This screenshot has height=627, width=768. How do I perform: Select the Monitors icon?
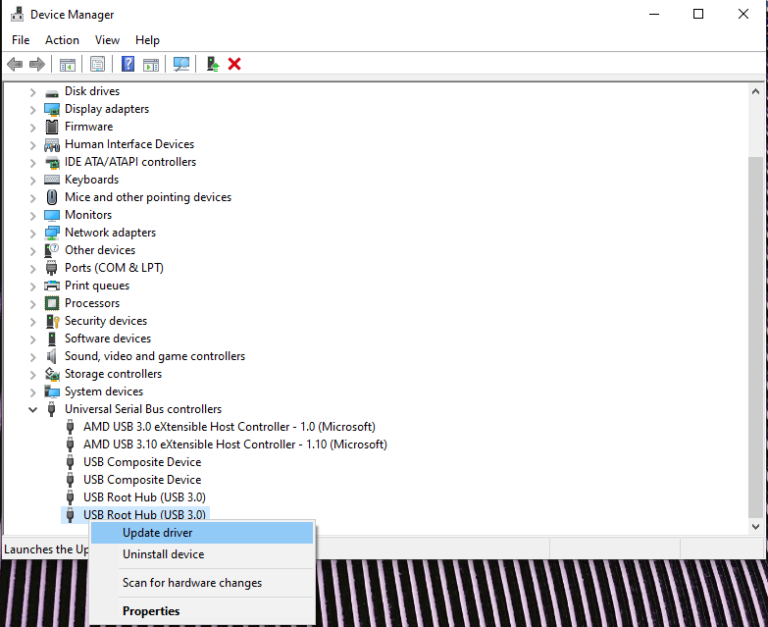click(x=52, y=215)
